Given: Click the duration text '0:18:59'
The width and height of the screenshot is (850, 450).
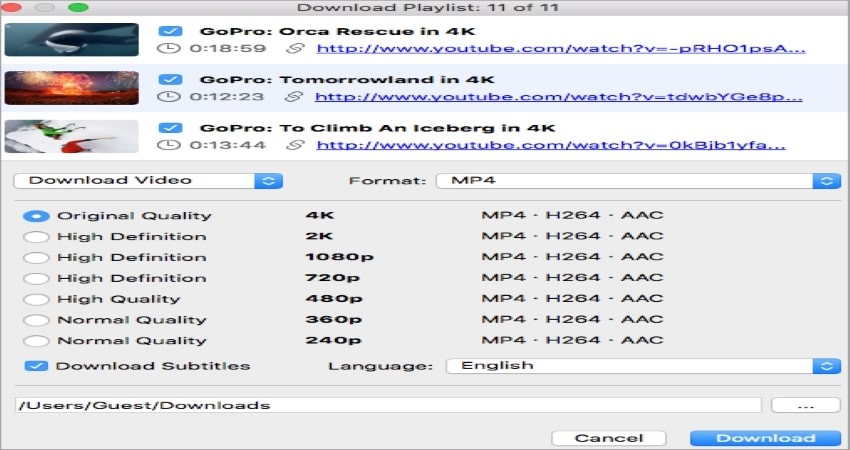Looking at the screenshot, I should pos(228,48).
